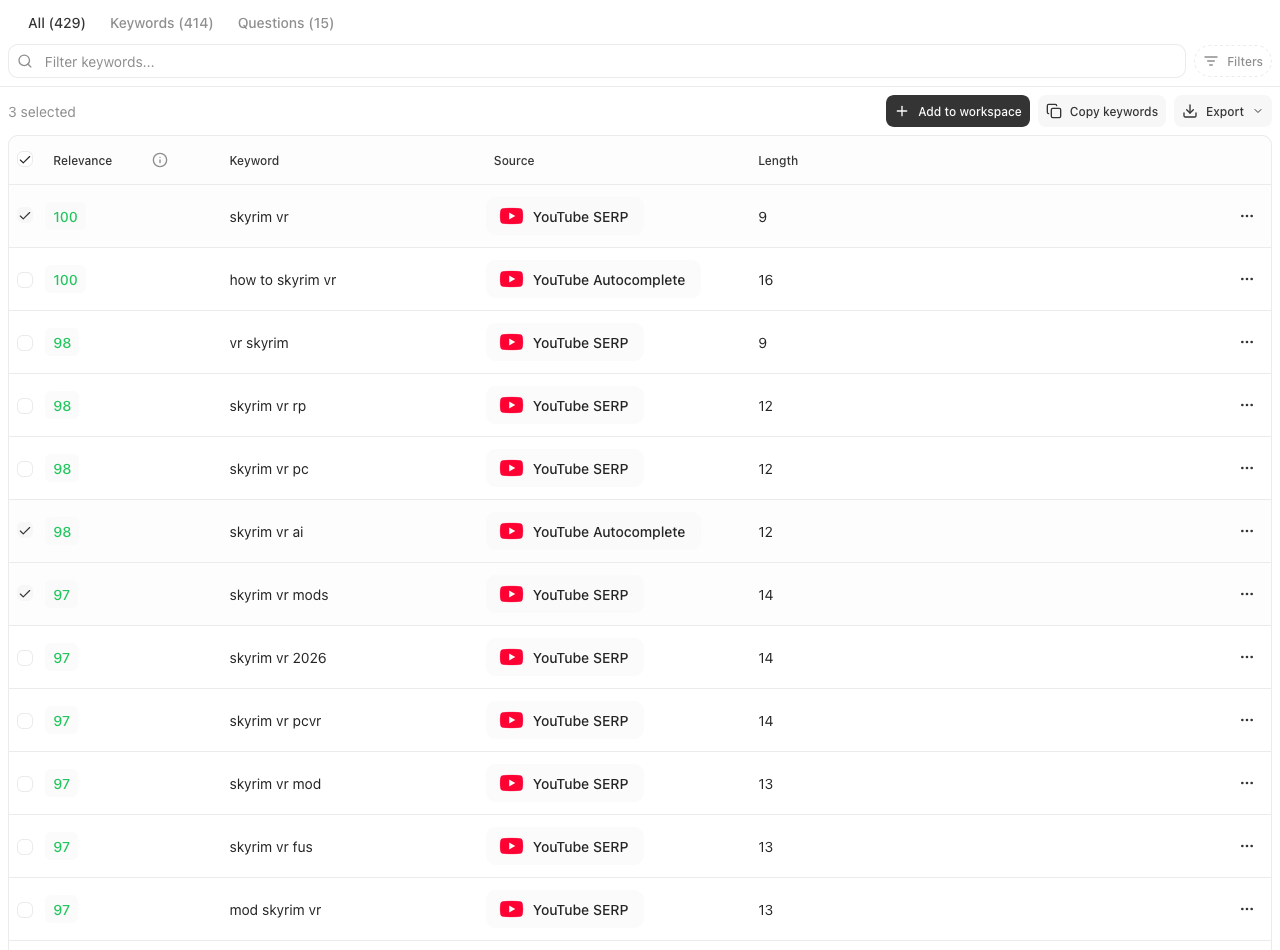Click Add to workspace button
Screen dimensions: 1280x950
pos(958,111)
